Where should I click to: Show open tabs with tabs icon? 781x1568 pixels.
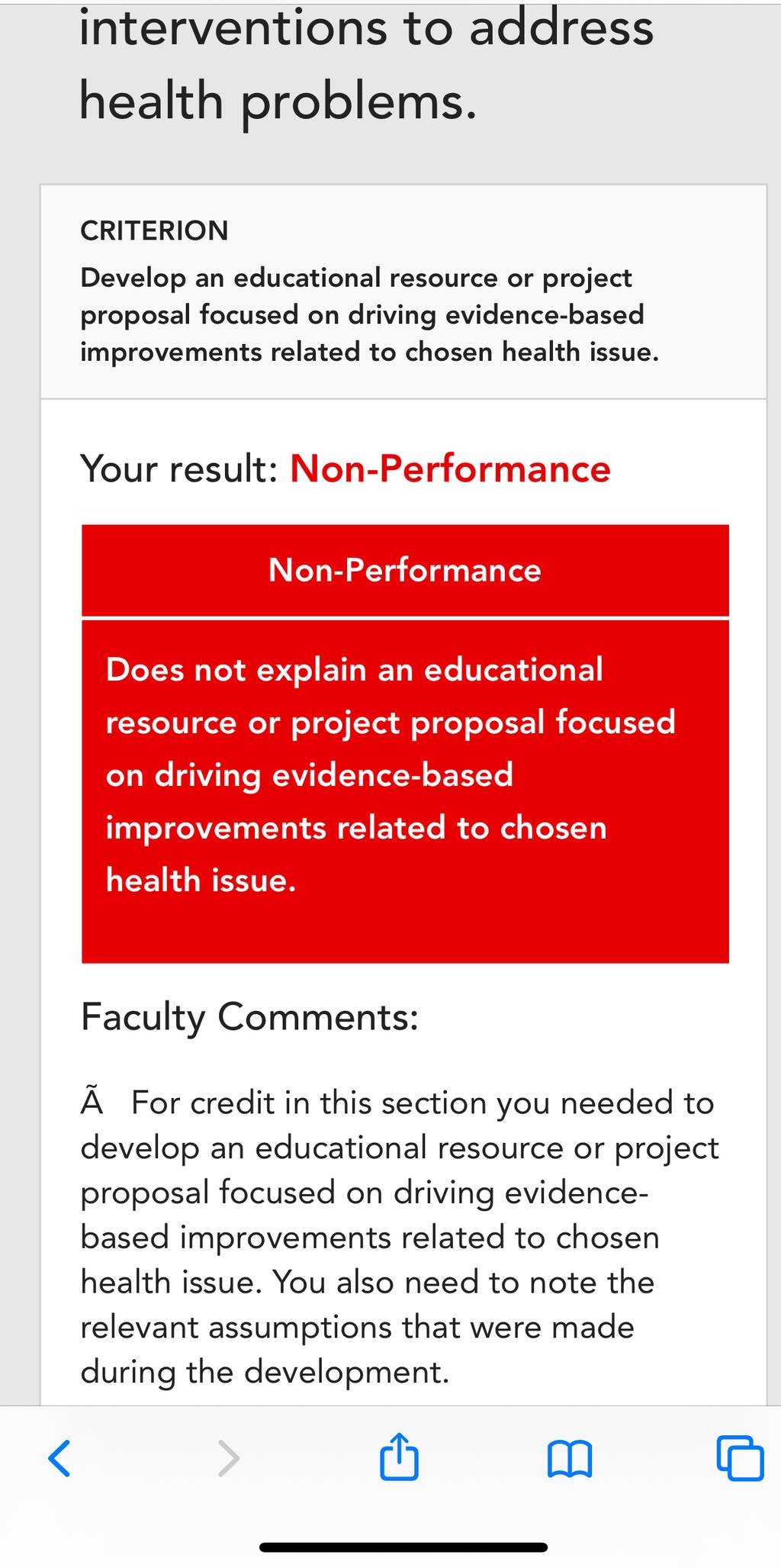pos(740,1458)
